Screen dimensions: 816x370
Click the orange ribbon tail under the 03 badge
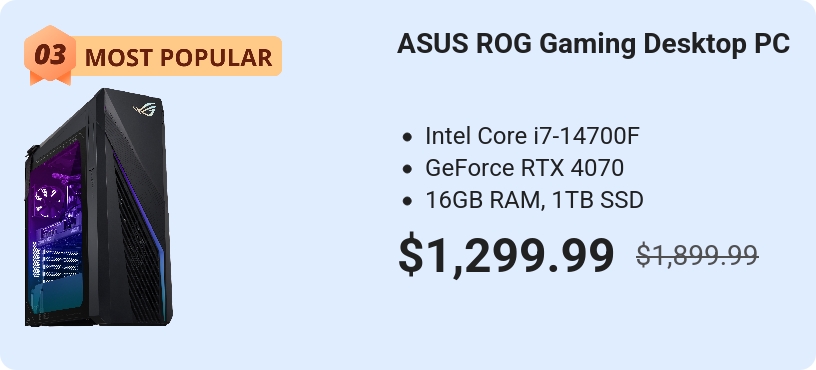pos(50,79)
